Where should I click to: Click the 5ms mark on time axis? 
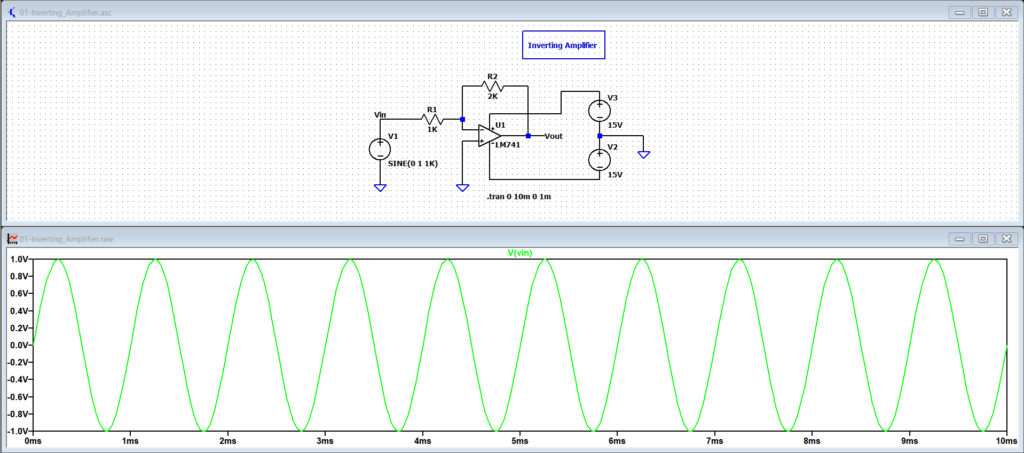(x=519, y=440)
